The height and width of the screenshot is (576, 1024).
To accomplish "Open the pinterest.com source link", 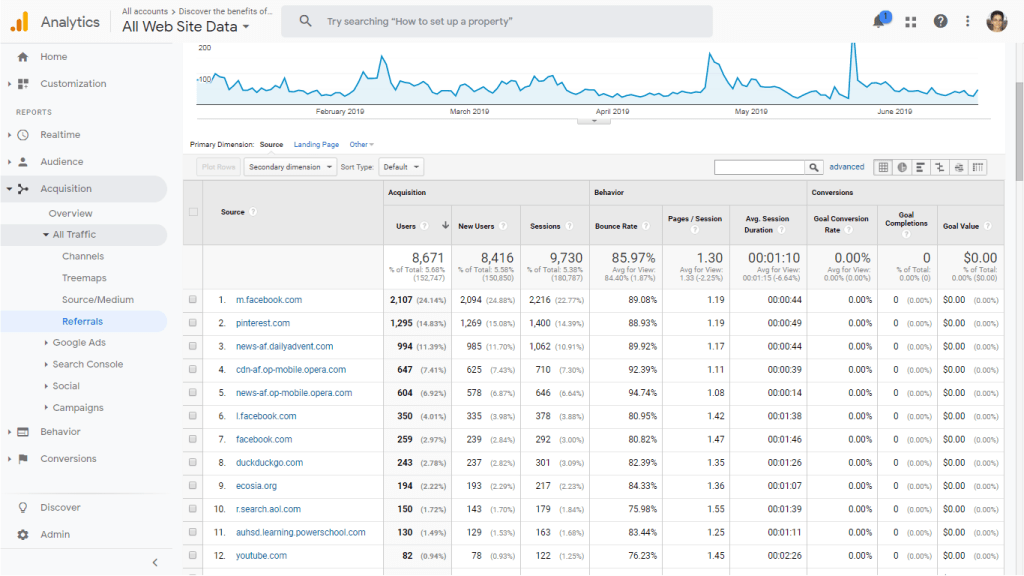I will [263, 323].
